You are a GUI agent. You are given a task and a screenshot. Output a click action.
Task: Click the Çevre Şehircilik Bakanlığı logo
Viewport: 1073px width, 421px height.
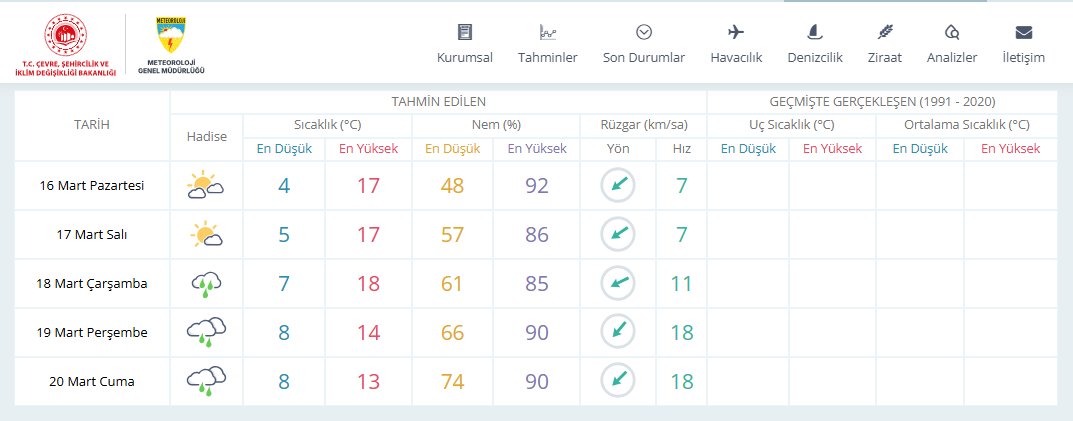[68, 45]
